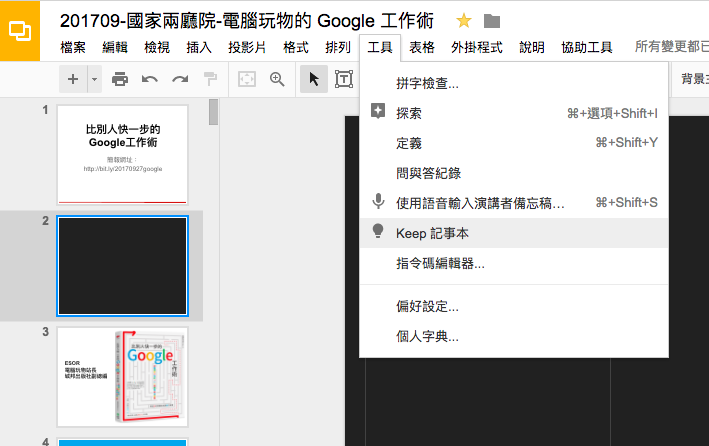Screen dimensions: 709x446
Task: Click the filmstrip scrollbar handle
Action: point(213,112)
